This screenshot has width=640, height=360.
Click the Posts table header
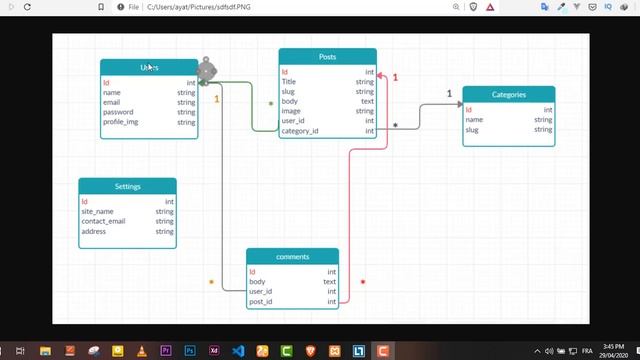tap(328, 57)
